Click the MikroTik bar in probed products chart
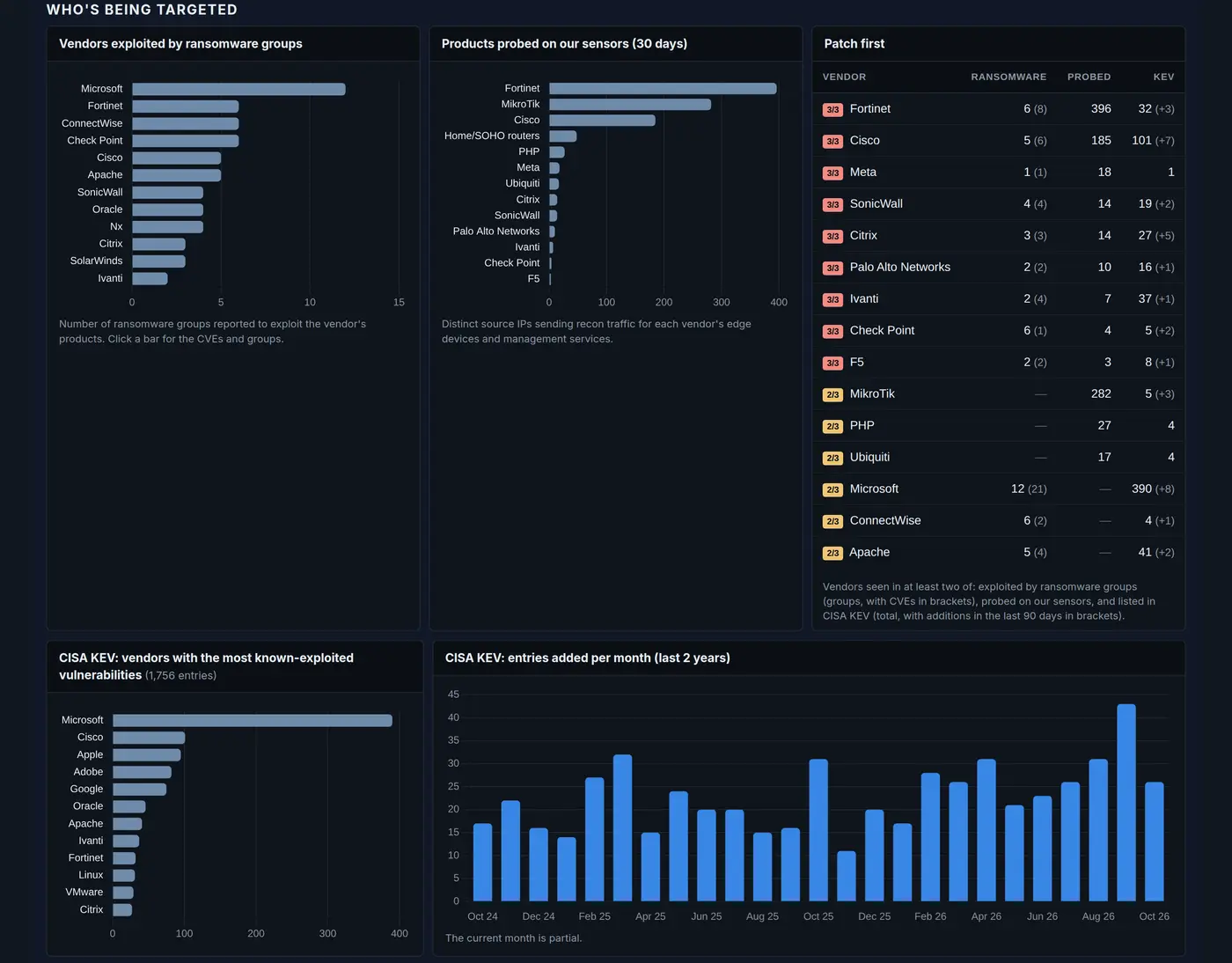Screen dimensions: 1232x963 [630, 104]
